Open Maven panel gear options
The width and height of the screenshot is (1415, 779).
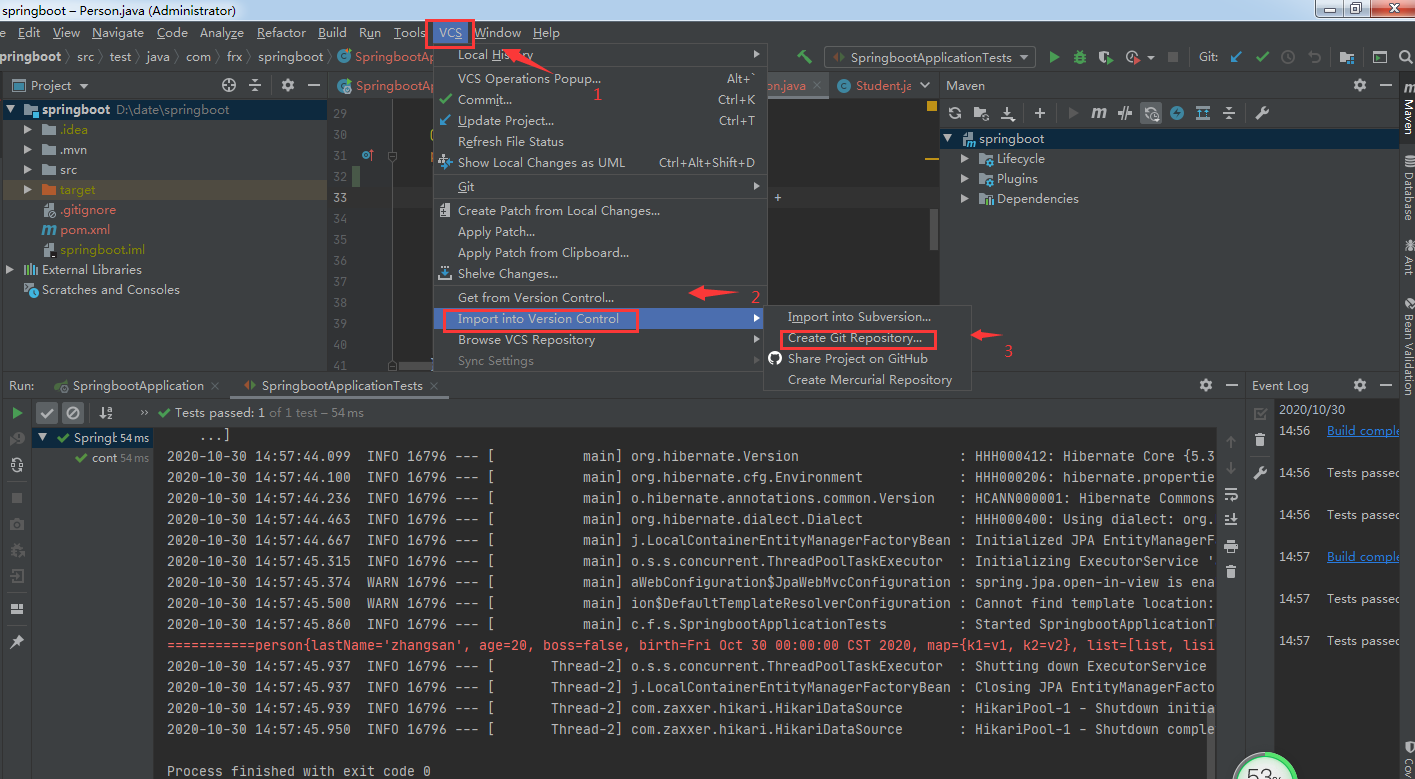[x=1359, y=85]
